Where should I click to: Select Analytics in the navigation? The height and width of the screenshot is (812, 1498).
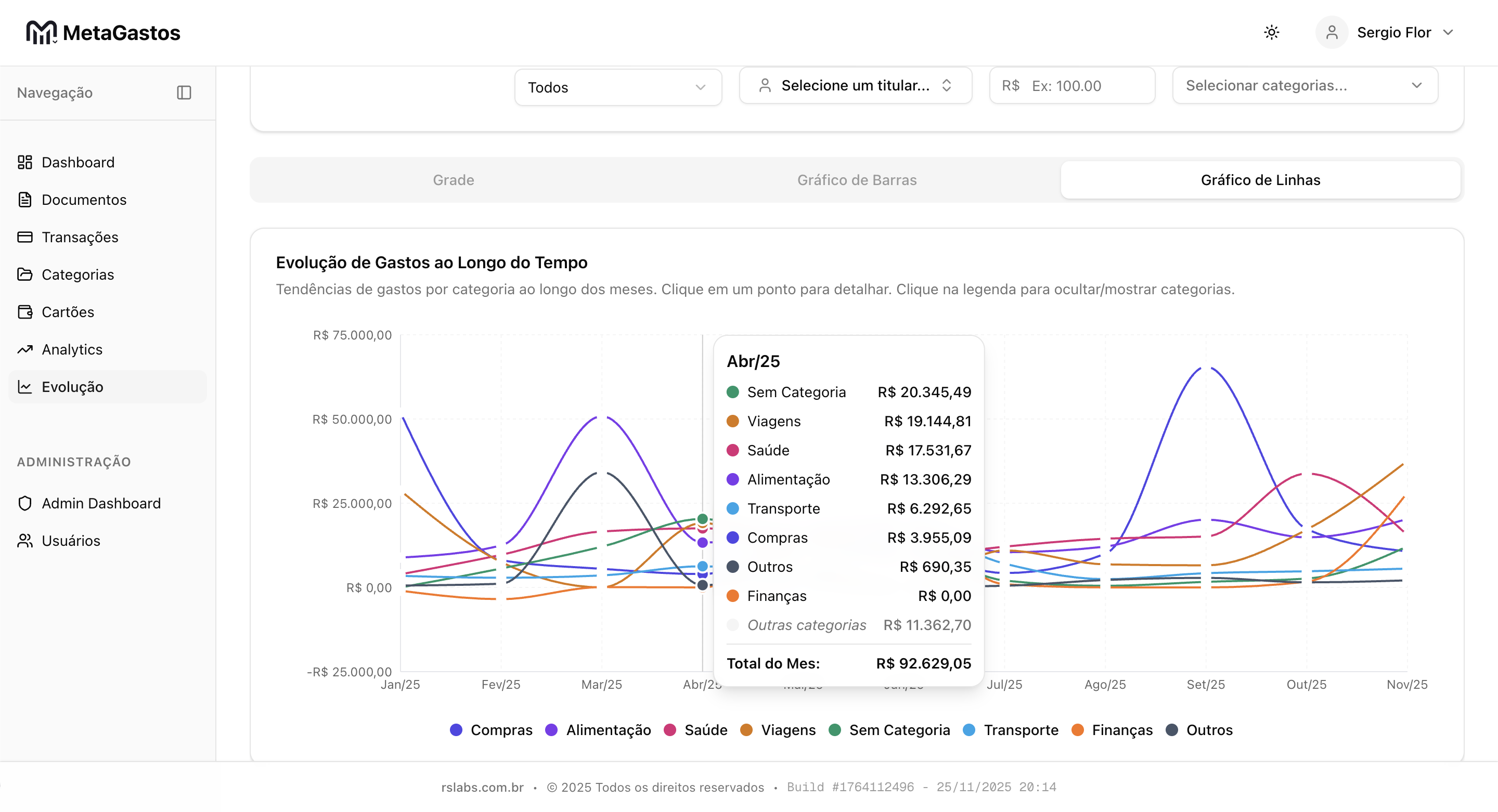pyautogui.click(x=72, y=349)
